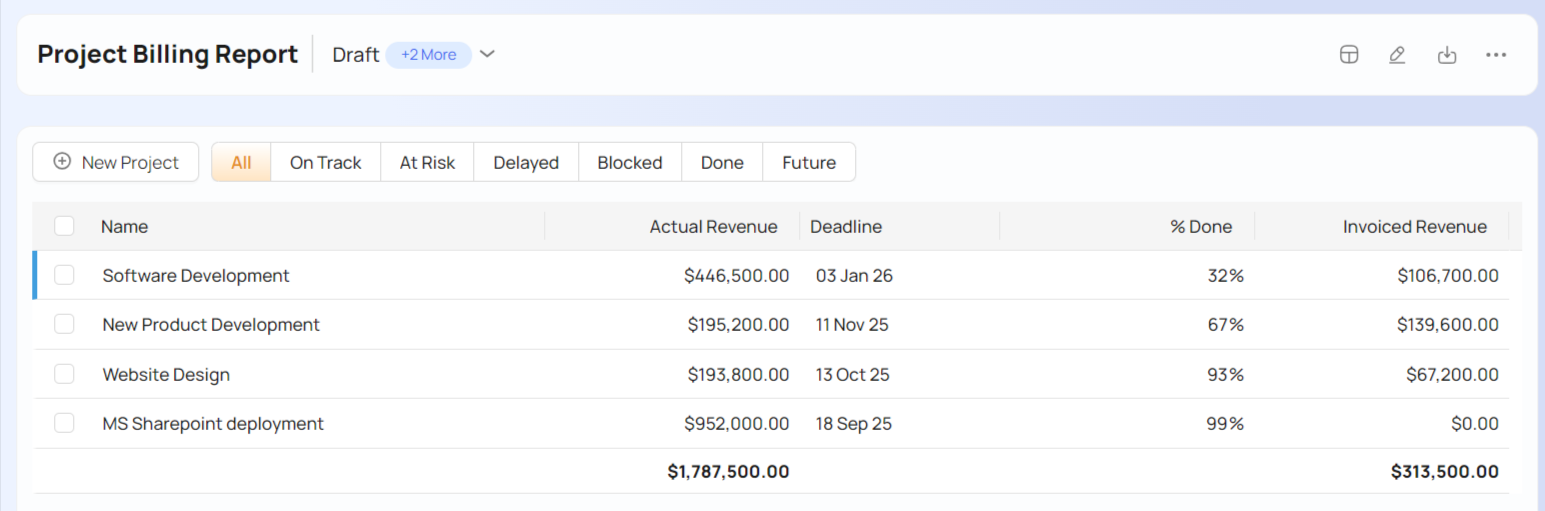This screenshot has height=511, width=1545.
Task: Open the three-dot more options menu
Action: click(1495, 55)
